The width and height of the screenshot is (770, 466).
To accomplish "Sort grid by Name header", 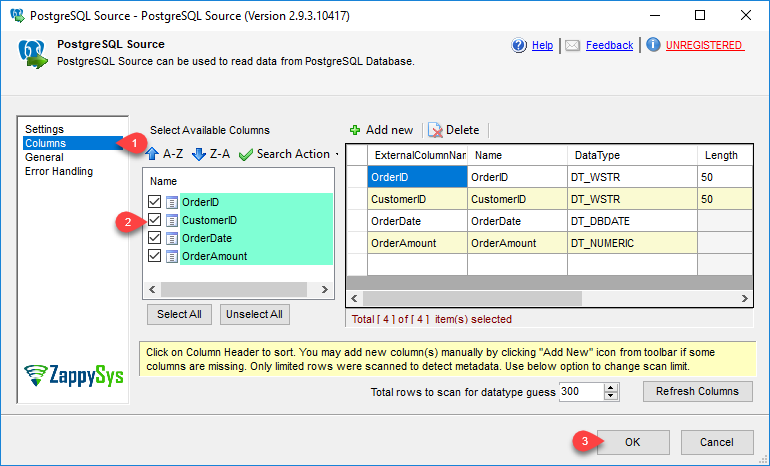I will pos(517,155).
